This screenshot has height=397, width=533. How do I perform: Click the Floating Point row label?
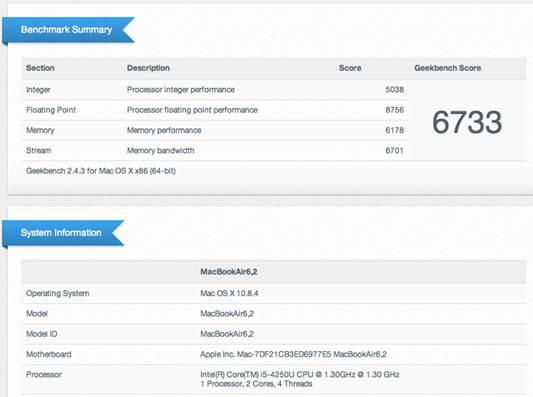tap(51, 110)
